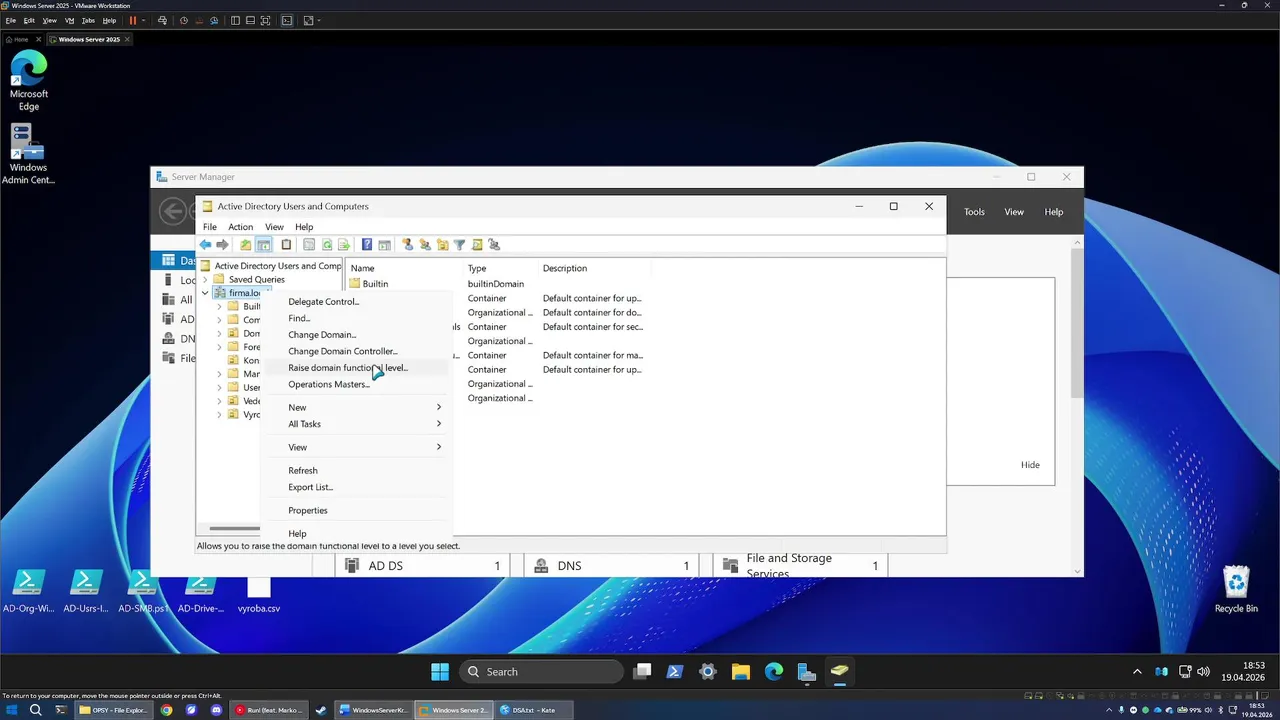Click the VMware manage snapshots icon
Viewport: 1280px width, 720px height.
(212, 20)
